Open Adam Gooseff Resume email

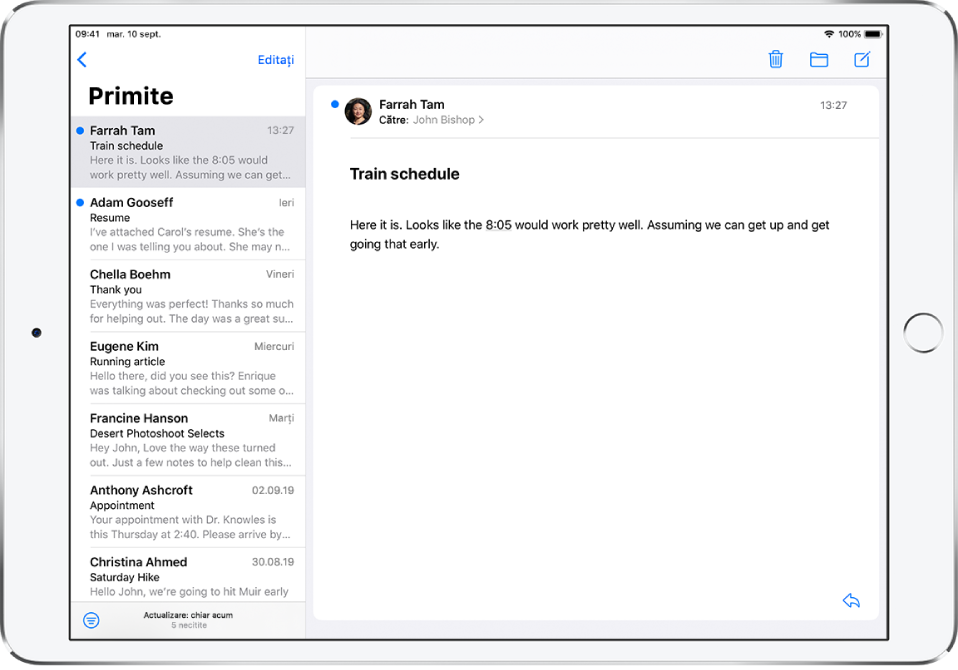pyautogui.click(x=188, y=224)
